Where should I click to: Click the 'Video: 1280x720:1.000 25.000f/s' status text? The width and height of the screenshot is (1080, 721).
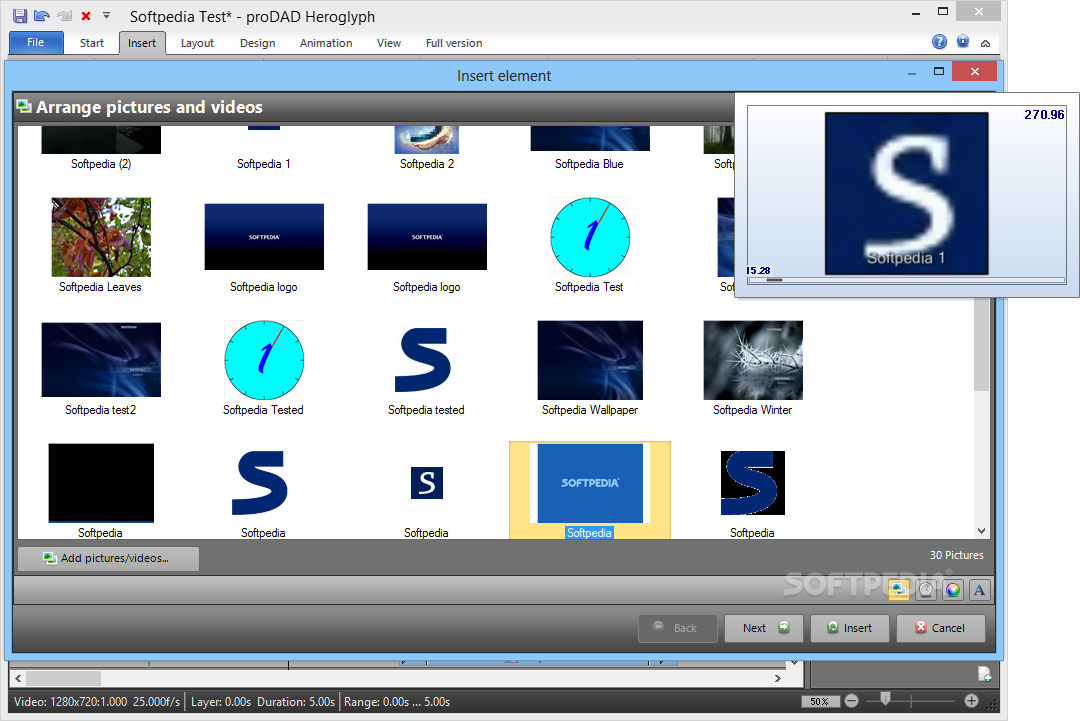click(x=97, y=702)
